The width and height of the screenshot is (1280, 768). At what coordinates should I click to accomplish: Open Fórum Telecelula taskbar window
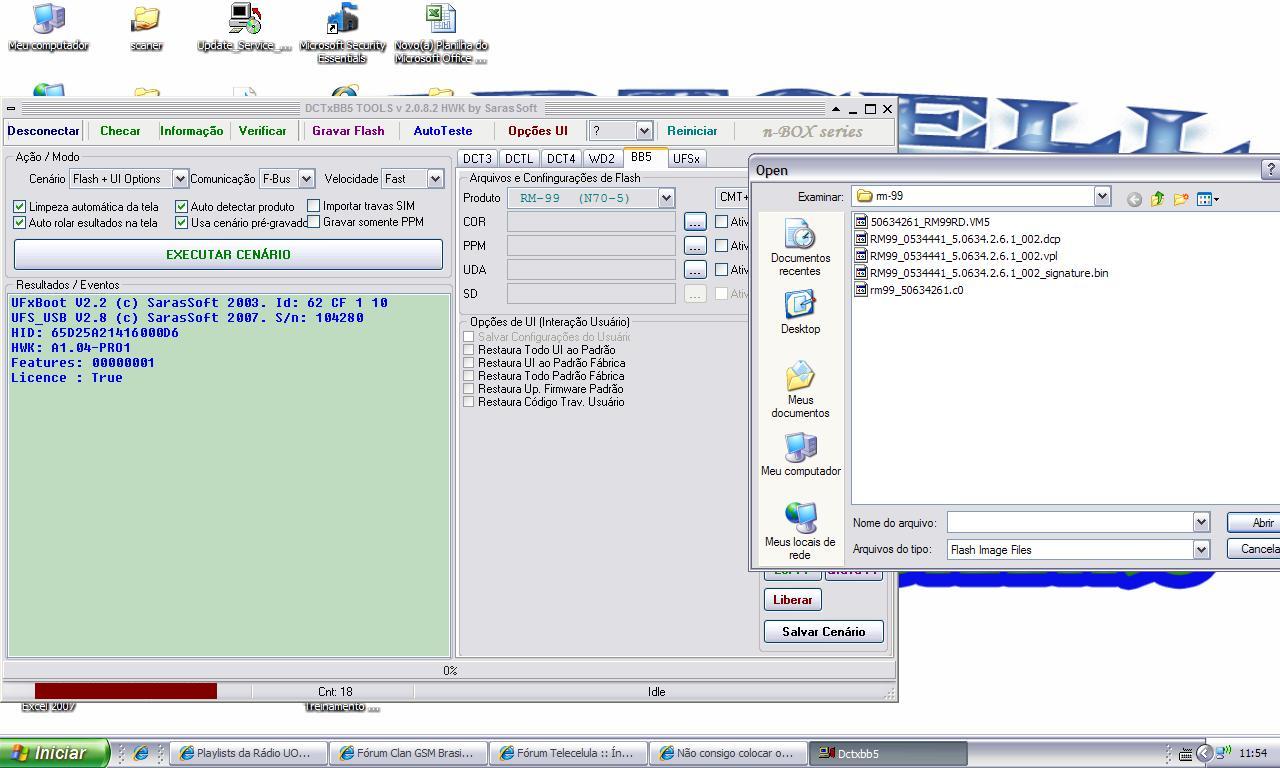coord(567,753)
